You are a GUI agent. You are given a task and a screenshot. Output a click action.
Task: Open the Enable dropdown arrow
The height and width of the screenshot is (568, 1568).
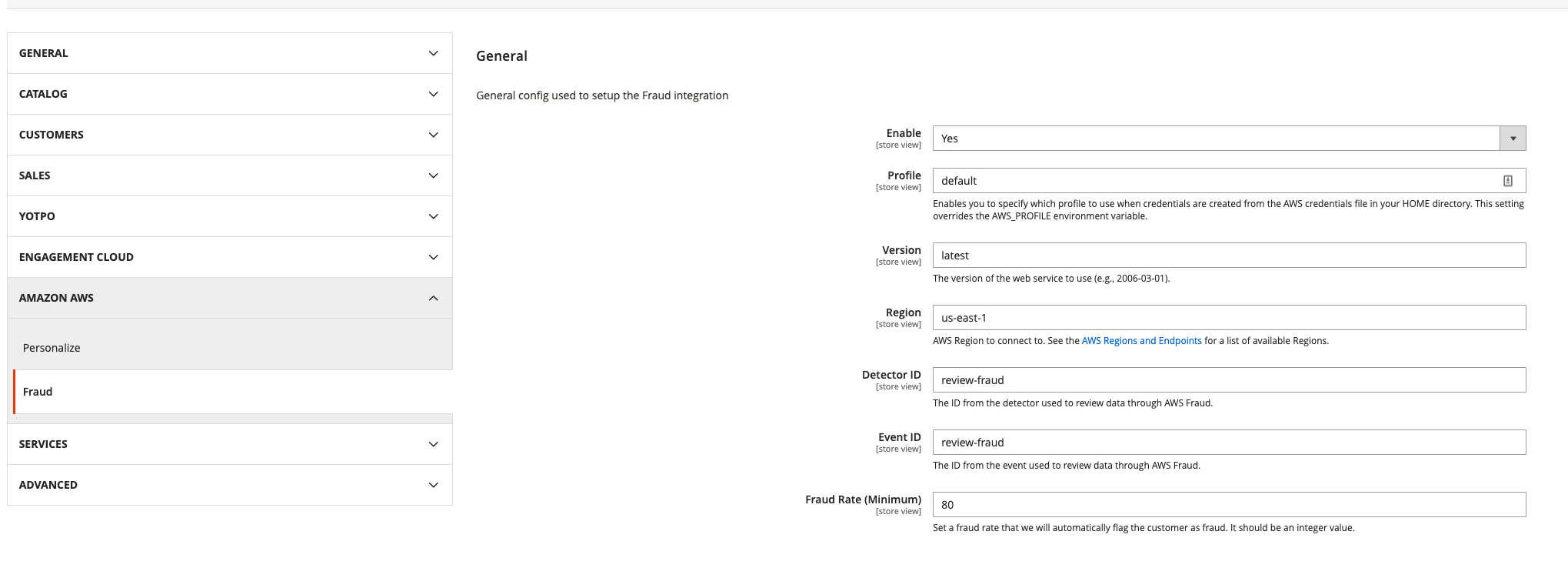1512,139
